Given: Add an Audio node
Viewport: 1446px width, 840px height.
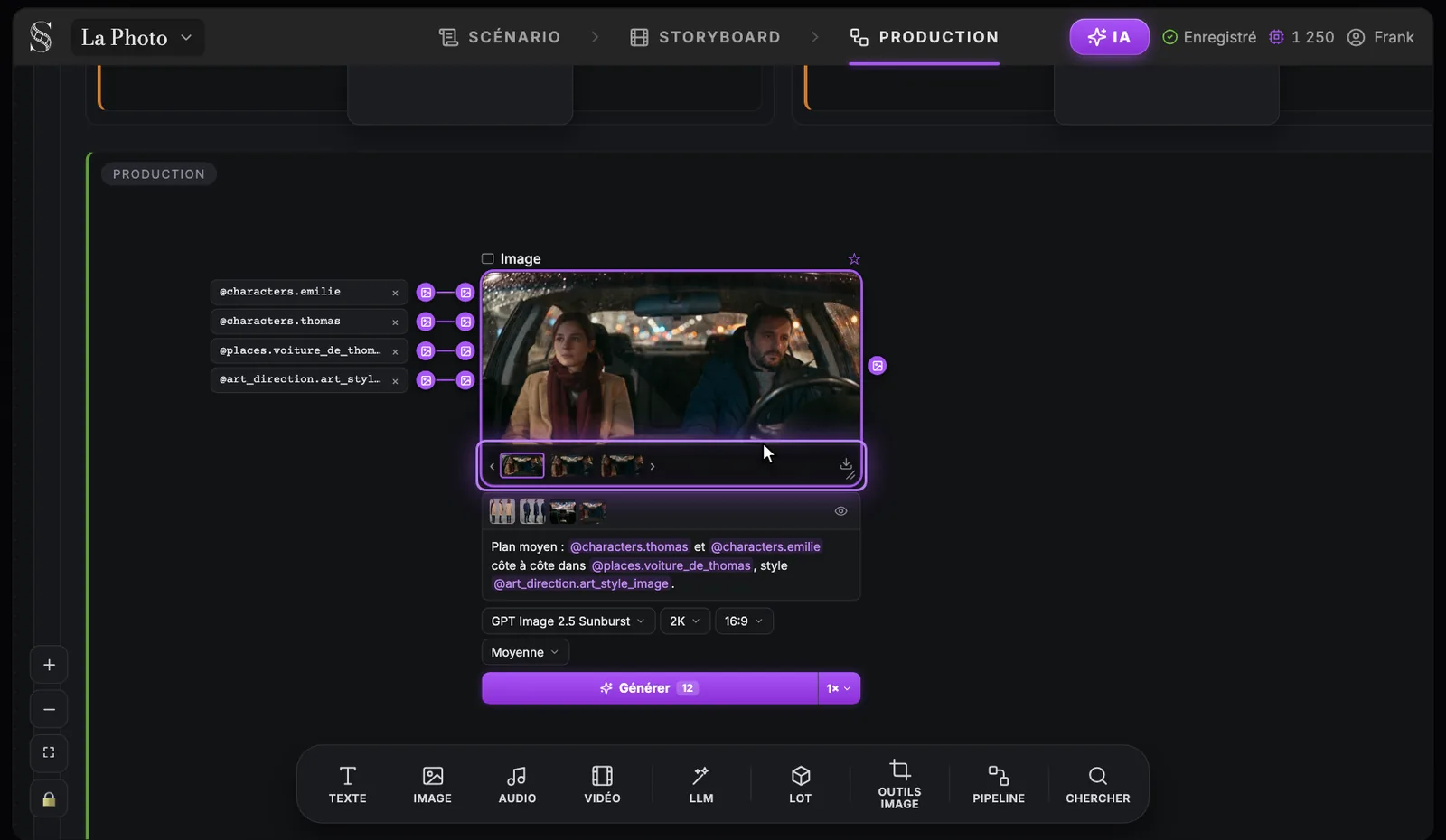Looking at the screenshot, I should [517, 784].
